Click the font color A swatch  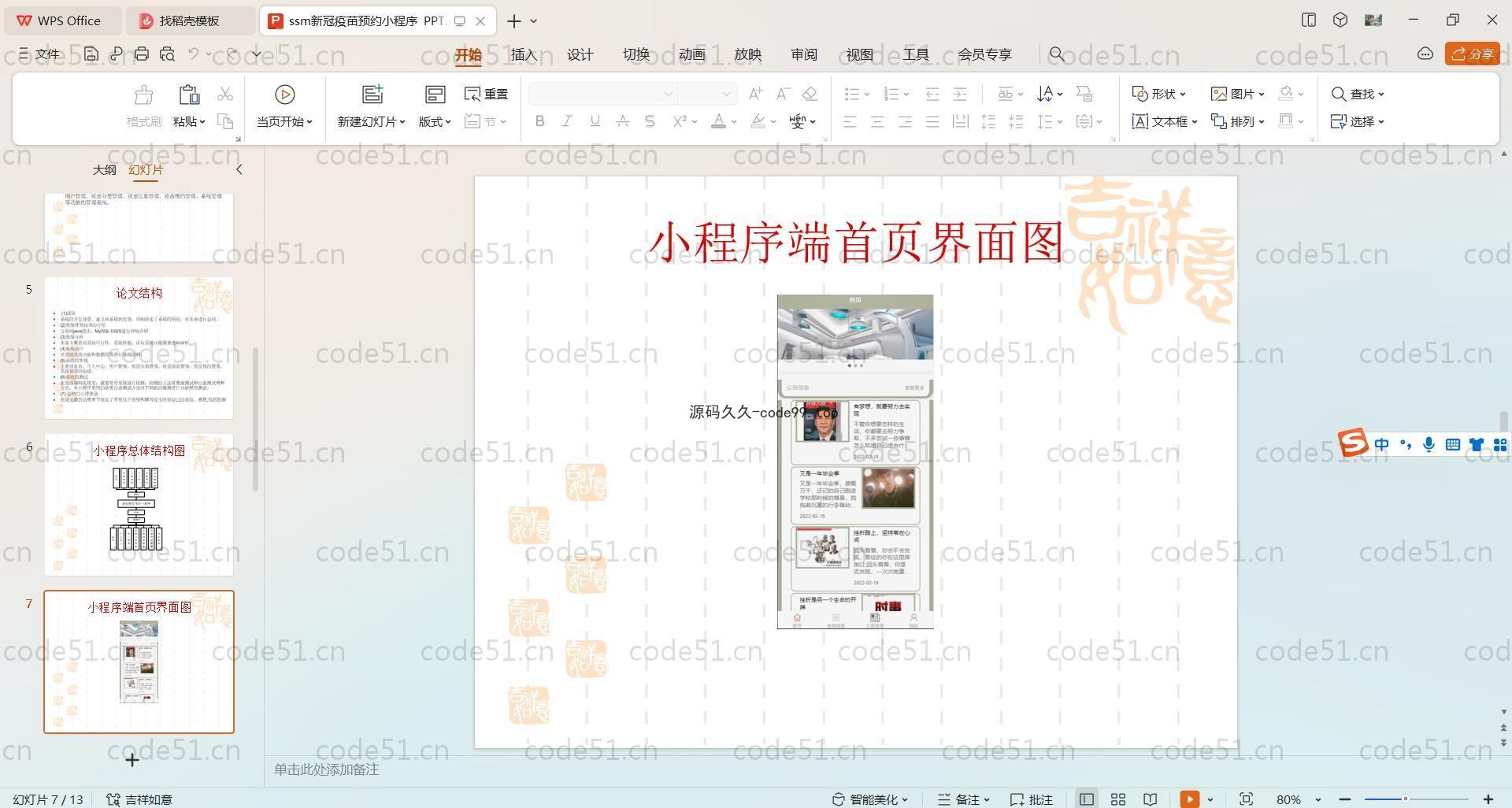(718, 121)
